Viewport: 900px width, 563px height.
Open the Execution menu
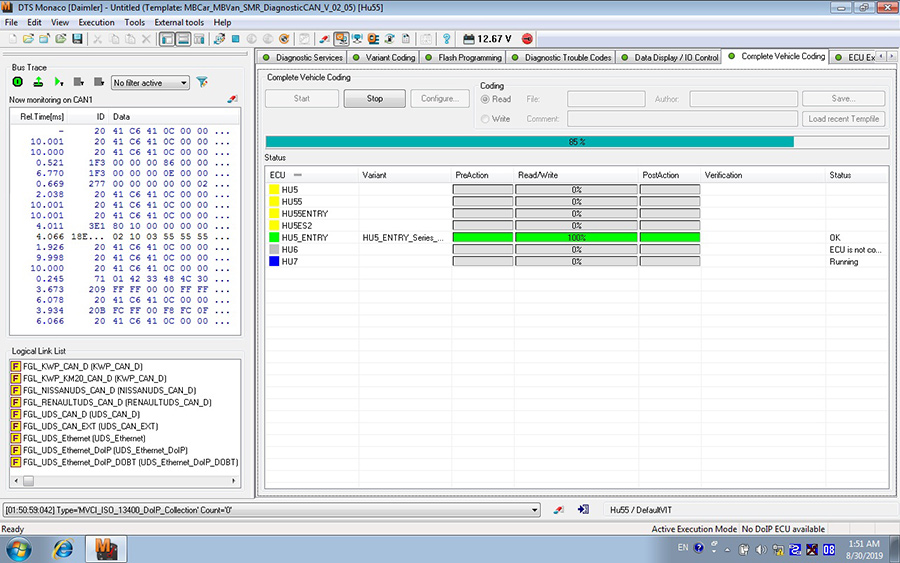point(96,22)
